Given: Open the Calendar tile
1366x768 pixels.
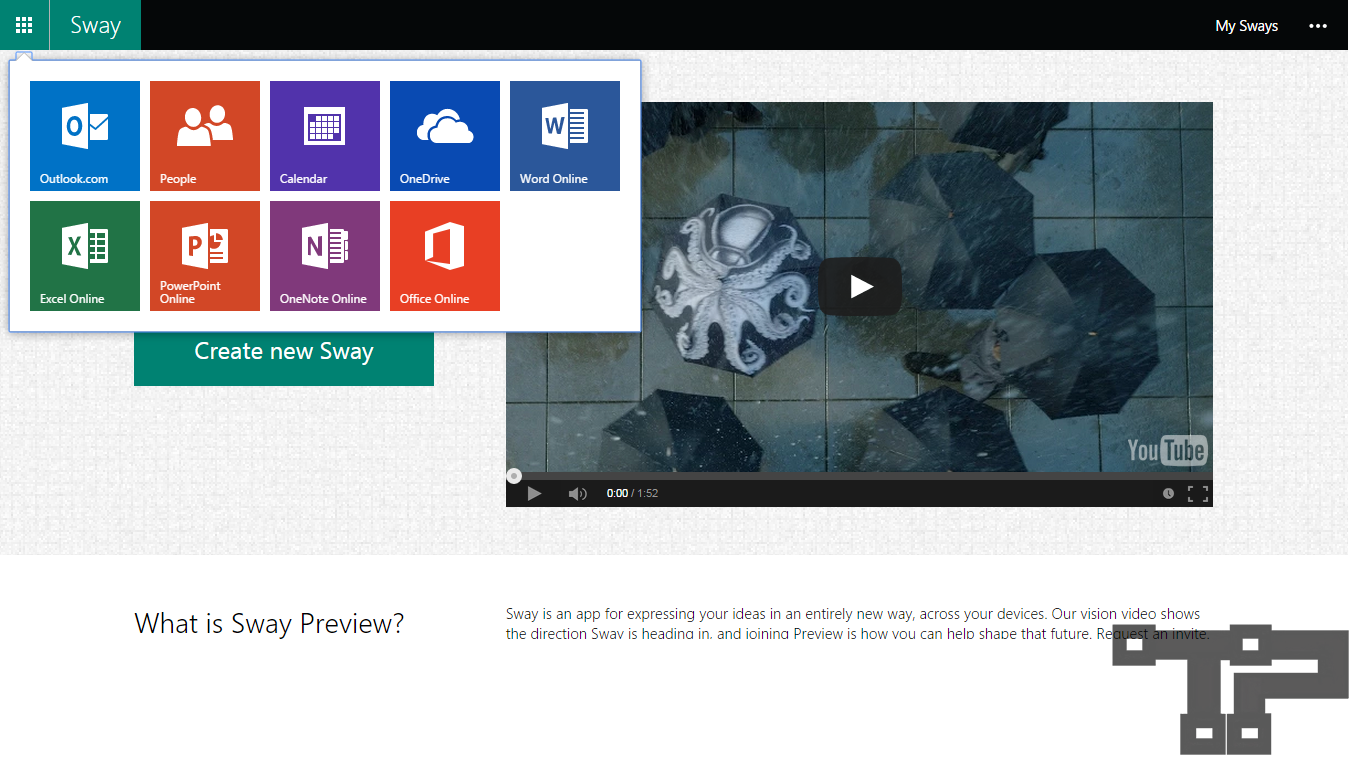Looking at the screenshot, I should pos(325,136).
